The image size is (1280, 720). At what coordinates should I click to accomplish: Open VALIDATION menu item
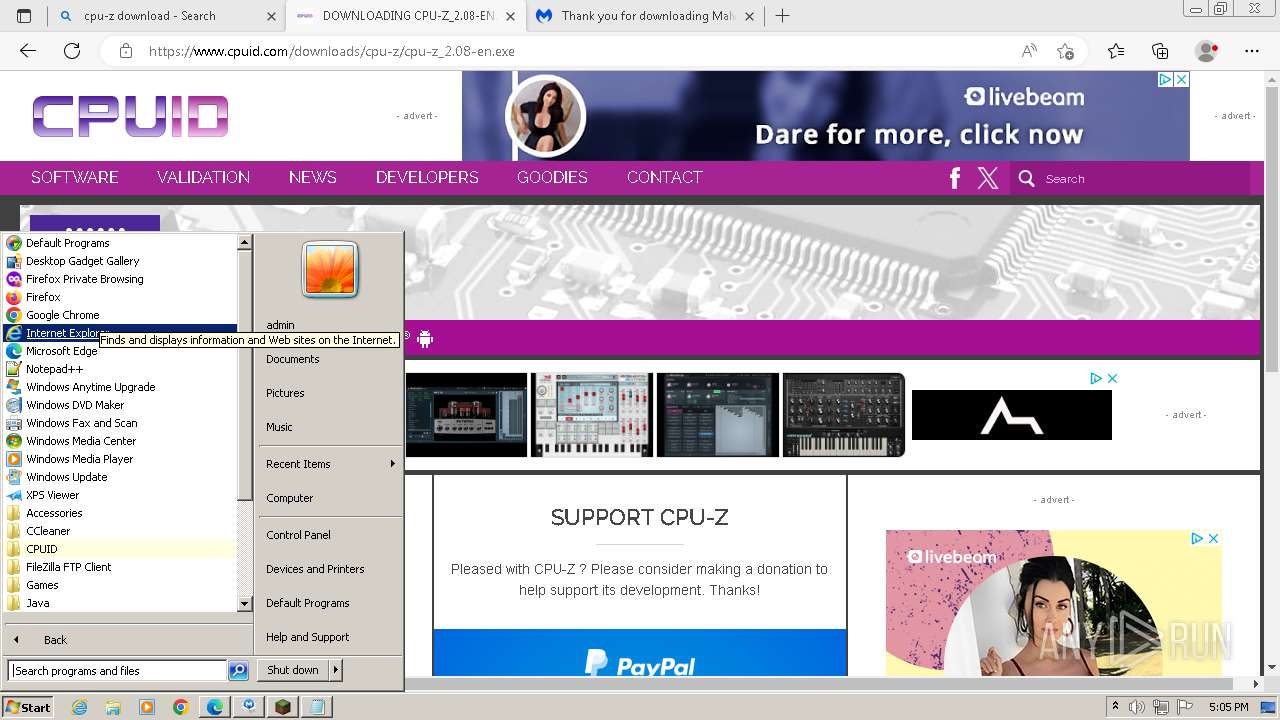pos(203,177)
